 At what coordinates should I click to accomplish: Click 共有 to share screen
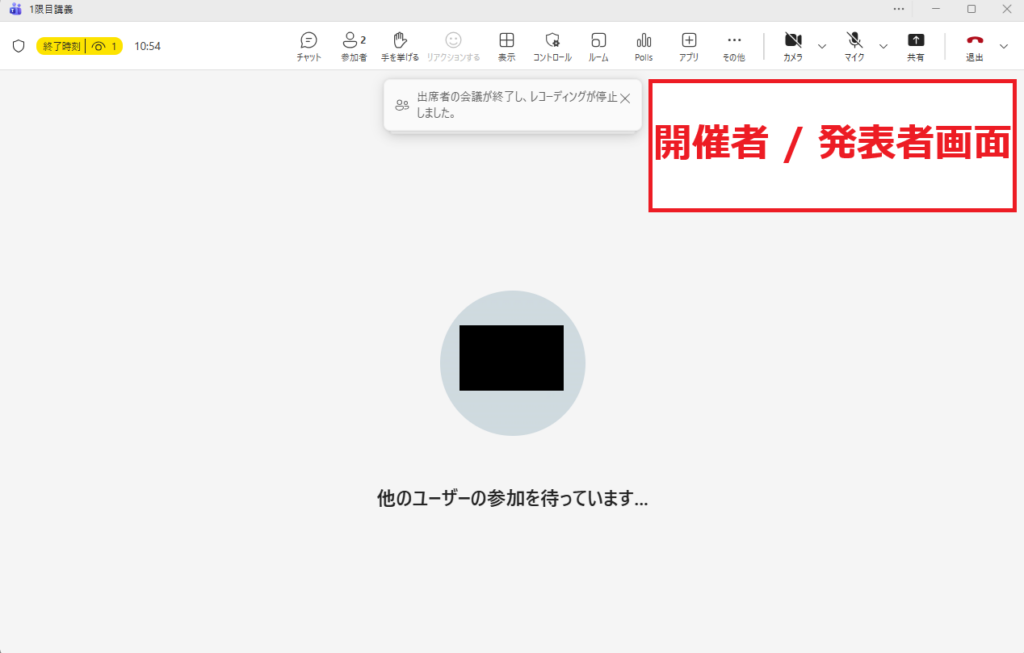pyautogui.click(x=915, y=46)
